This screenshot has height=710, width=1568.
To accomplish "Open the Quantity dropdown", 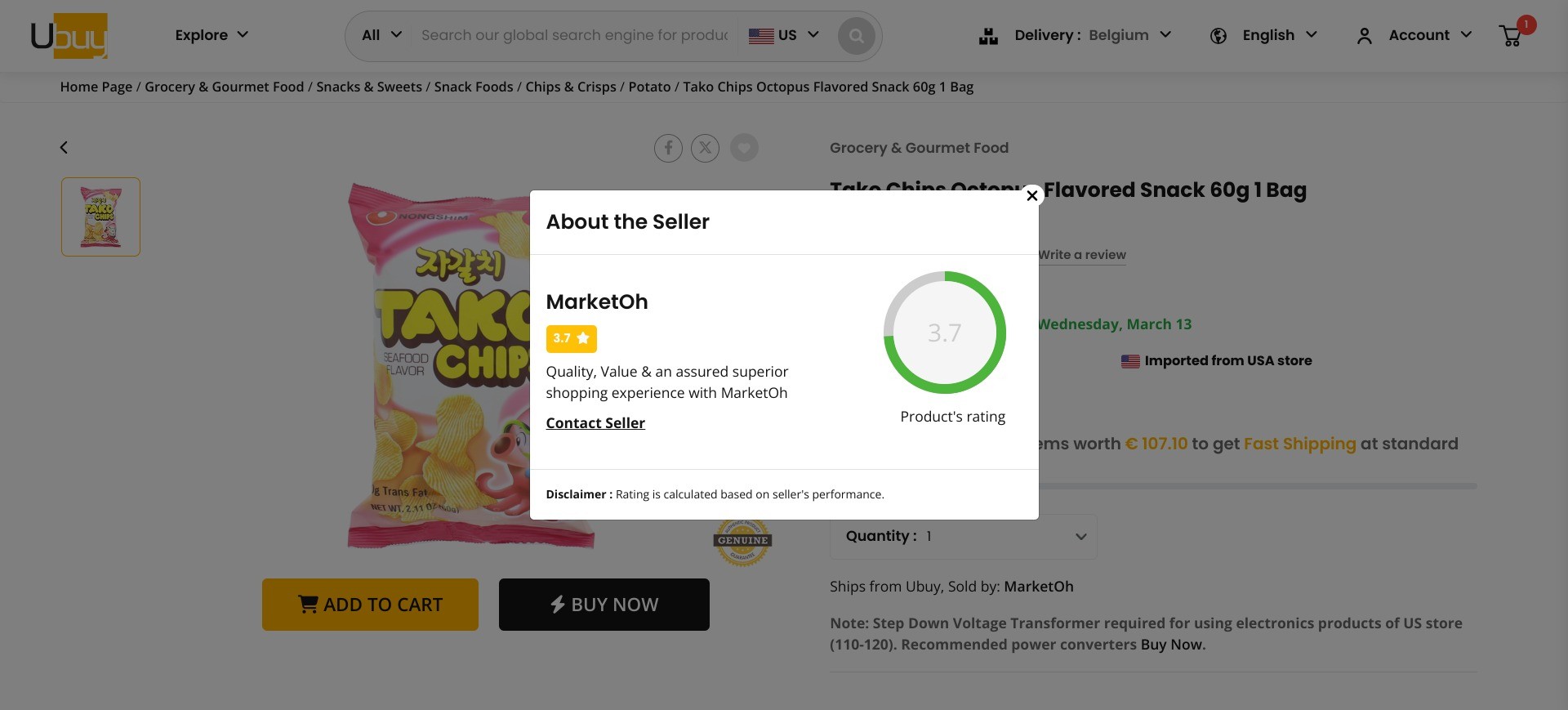I will [963, 536].
